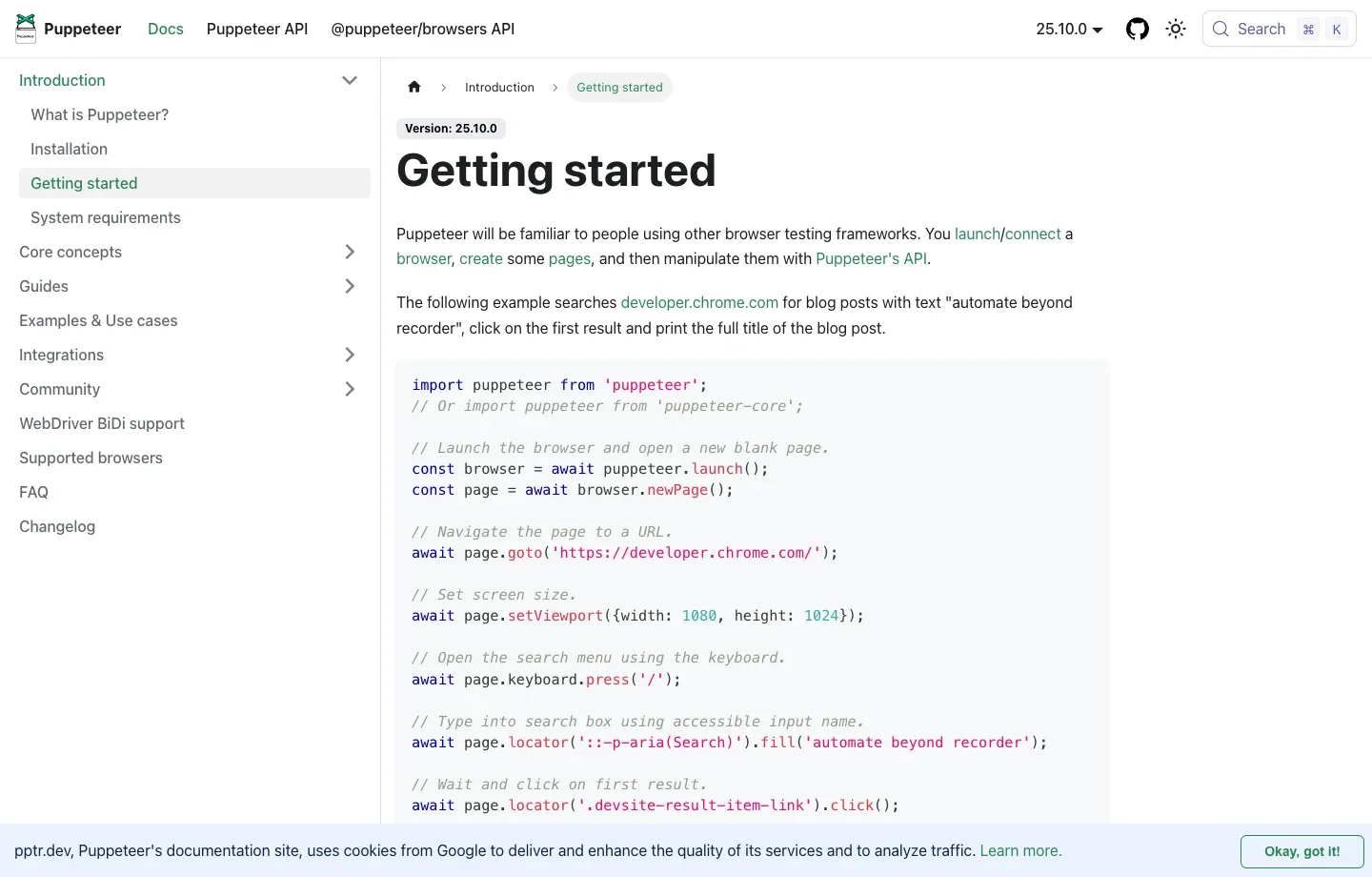
Task: Open the GitHub repository icon
Action: (x=1138, y=29)
